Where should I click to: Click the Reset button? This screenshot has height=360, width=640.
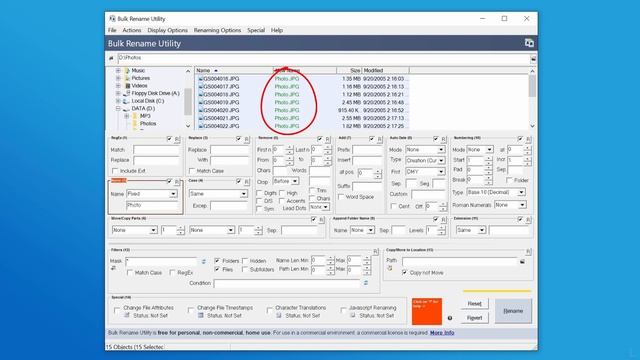(474, 304)
